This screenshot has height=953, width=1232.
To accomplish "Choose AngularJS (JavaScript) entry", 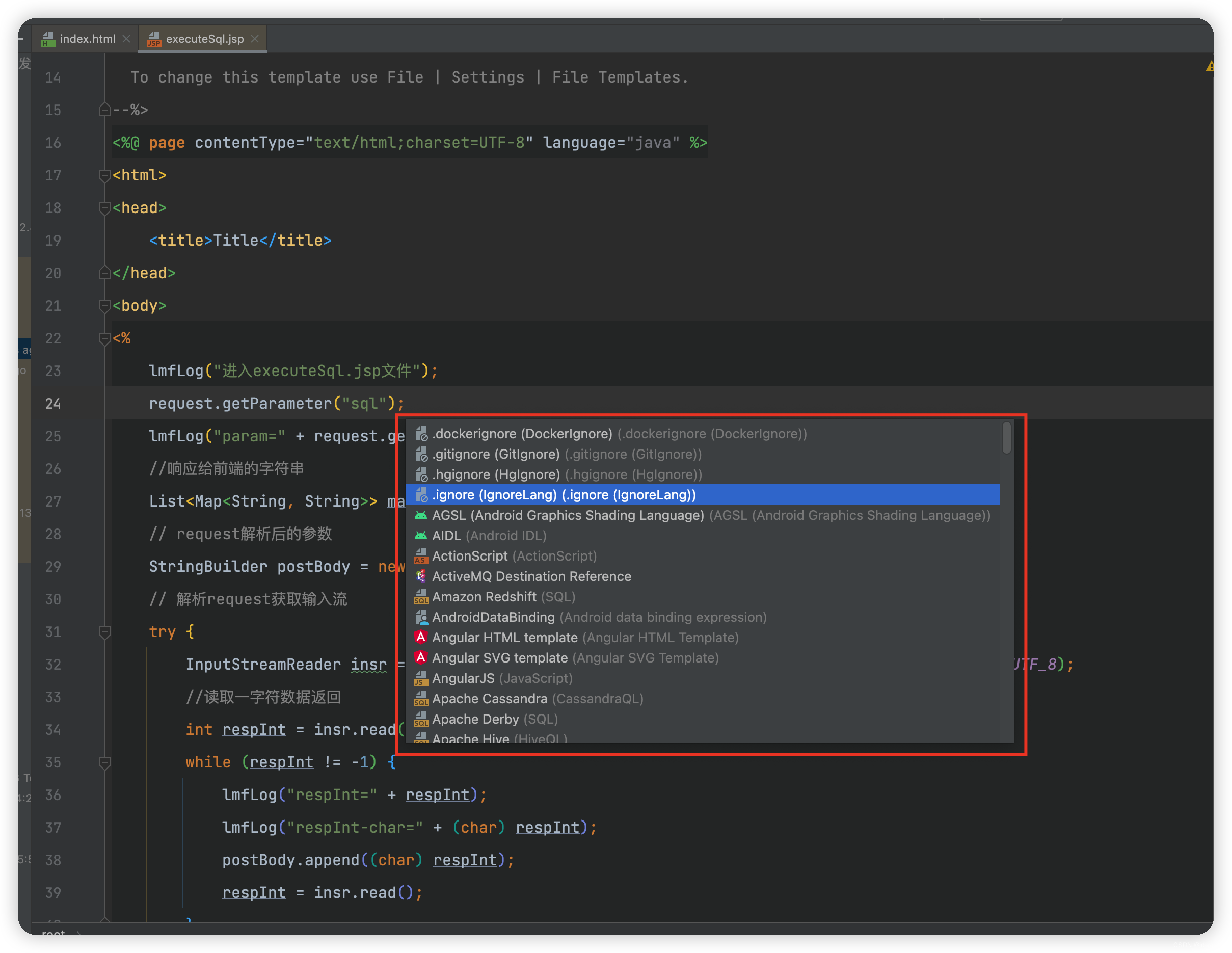I will (702, 678).
